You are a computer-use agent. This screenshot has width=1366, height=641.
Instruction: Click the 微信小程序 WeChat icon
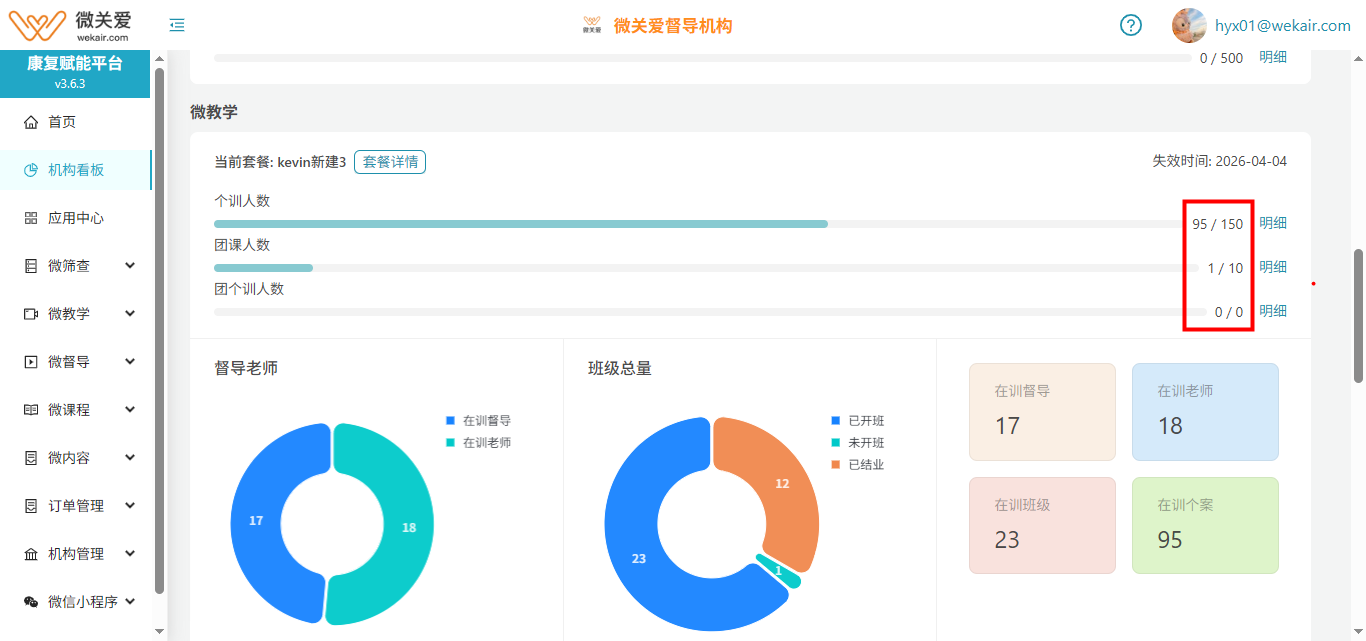tap(31, 602)
